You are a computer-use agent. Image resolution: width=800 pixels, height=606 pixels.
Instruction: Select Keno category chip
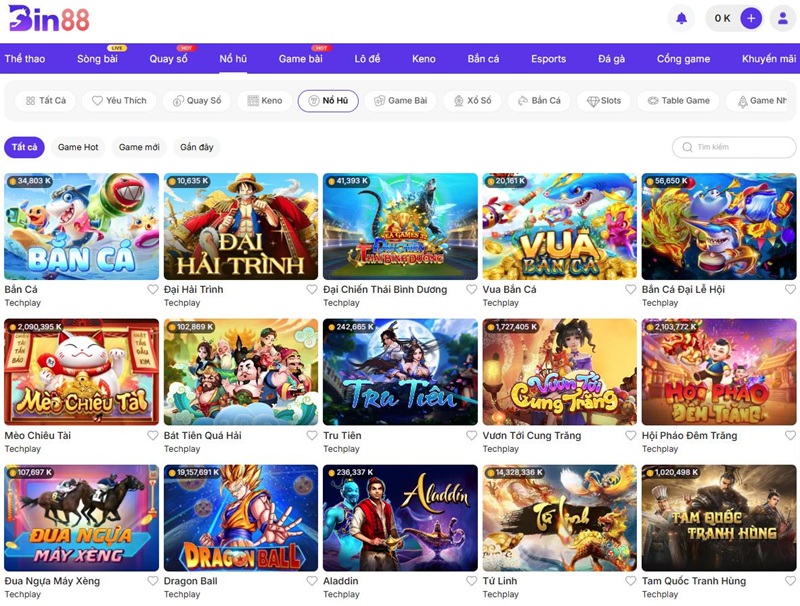pyautogui.click(x=264, y=100)
